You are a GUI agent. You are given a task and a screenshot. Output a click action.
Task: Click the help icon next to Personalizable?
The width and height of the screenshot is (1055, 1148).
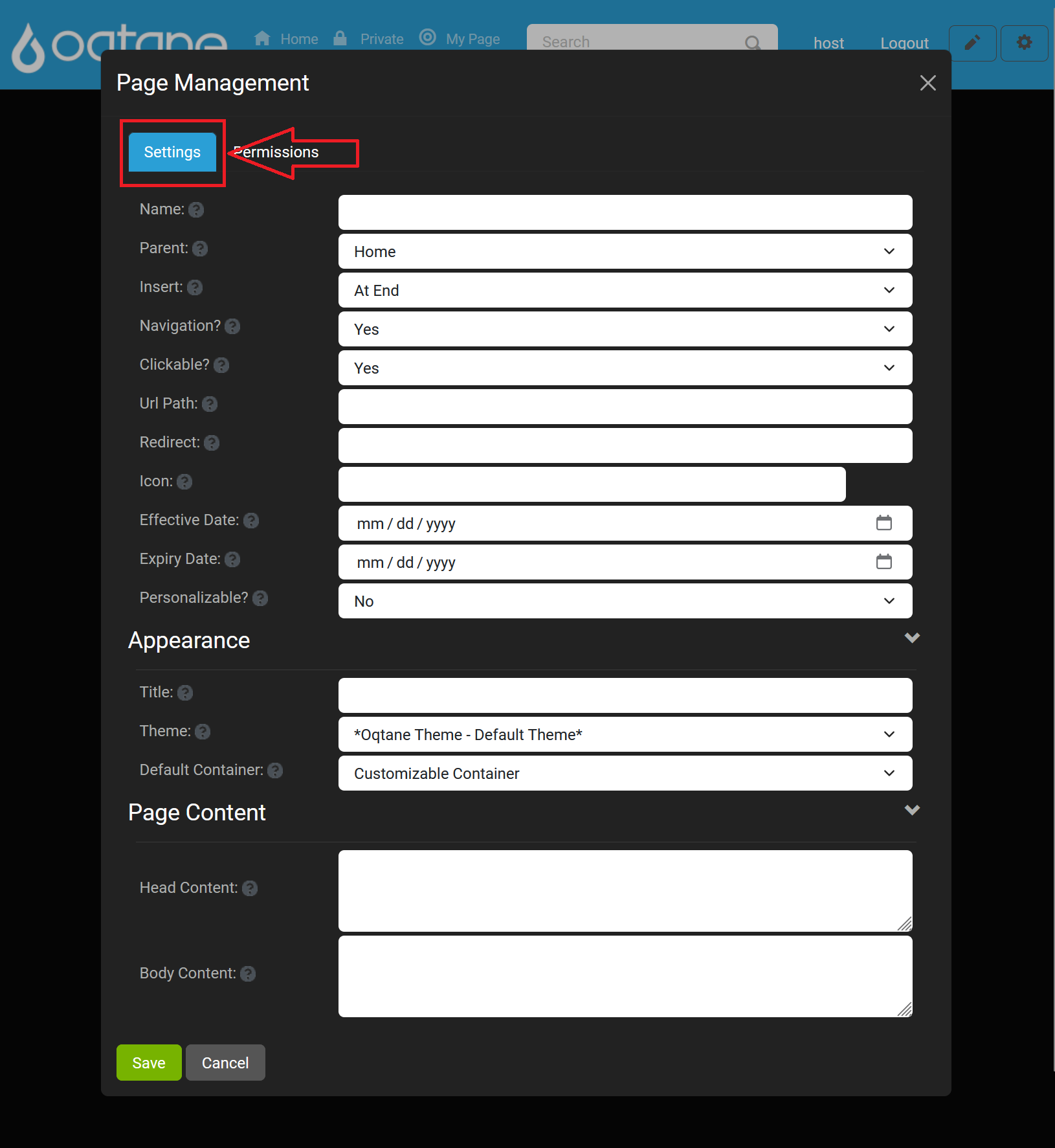260,598
